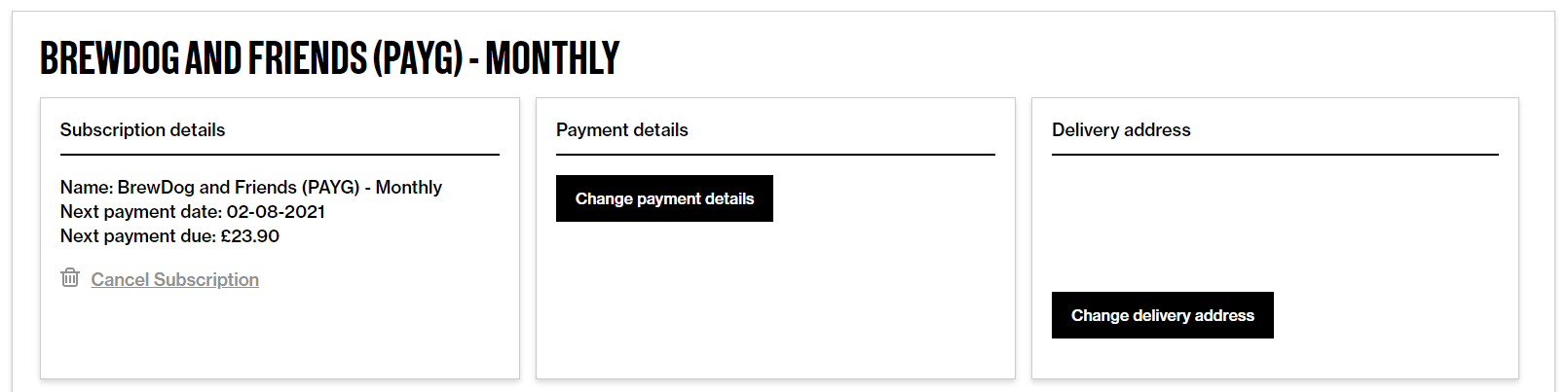Click the divider line under Payment details

click(775, 154)
